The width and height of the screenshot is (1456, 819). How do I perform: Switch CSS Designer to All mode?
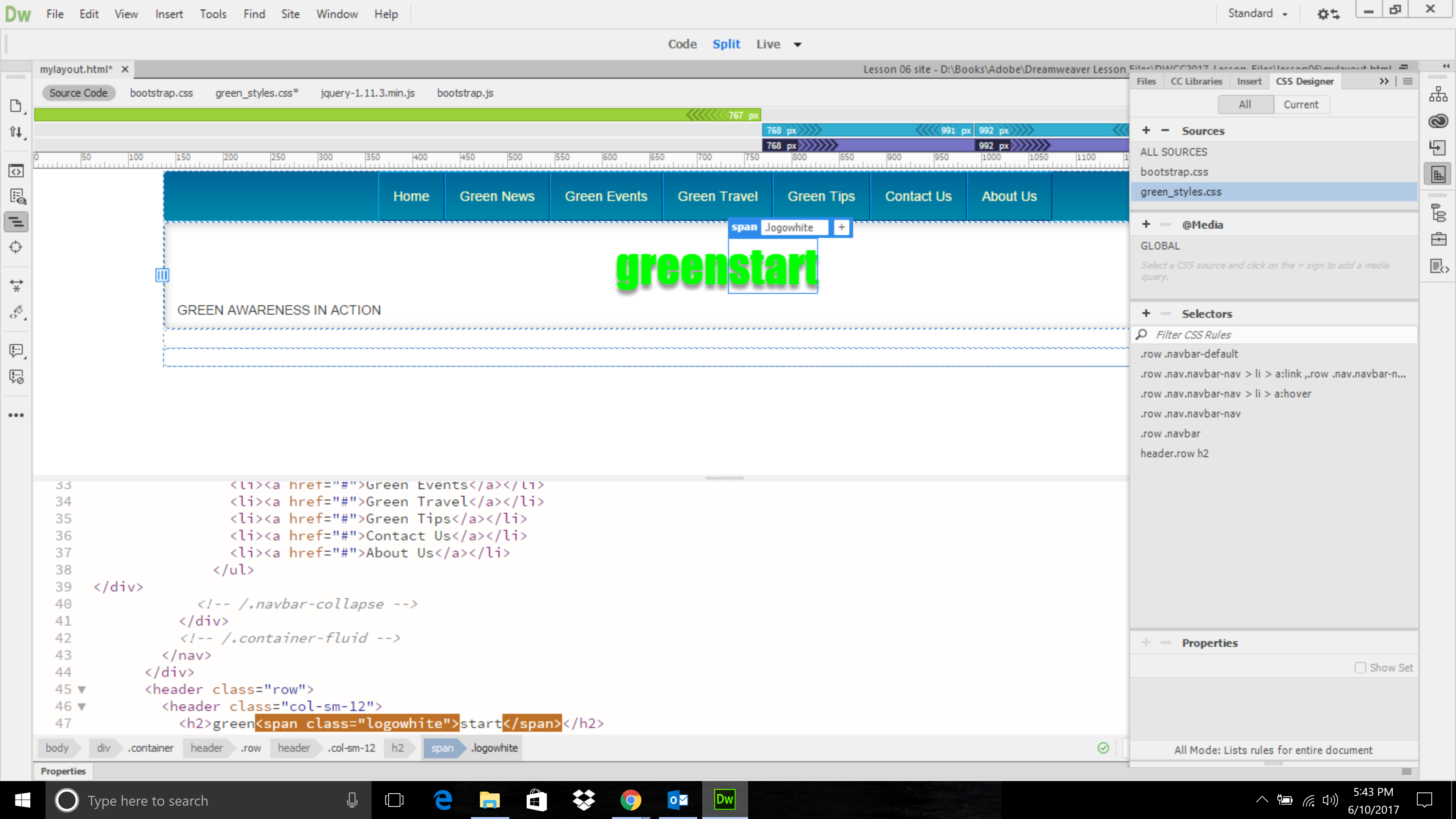(1244, 105)
